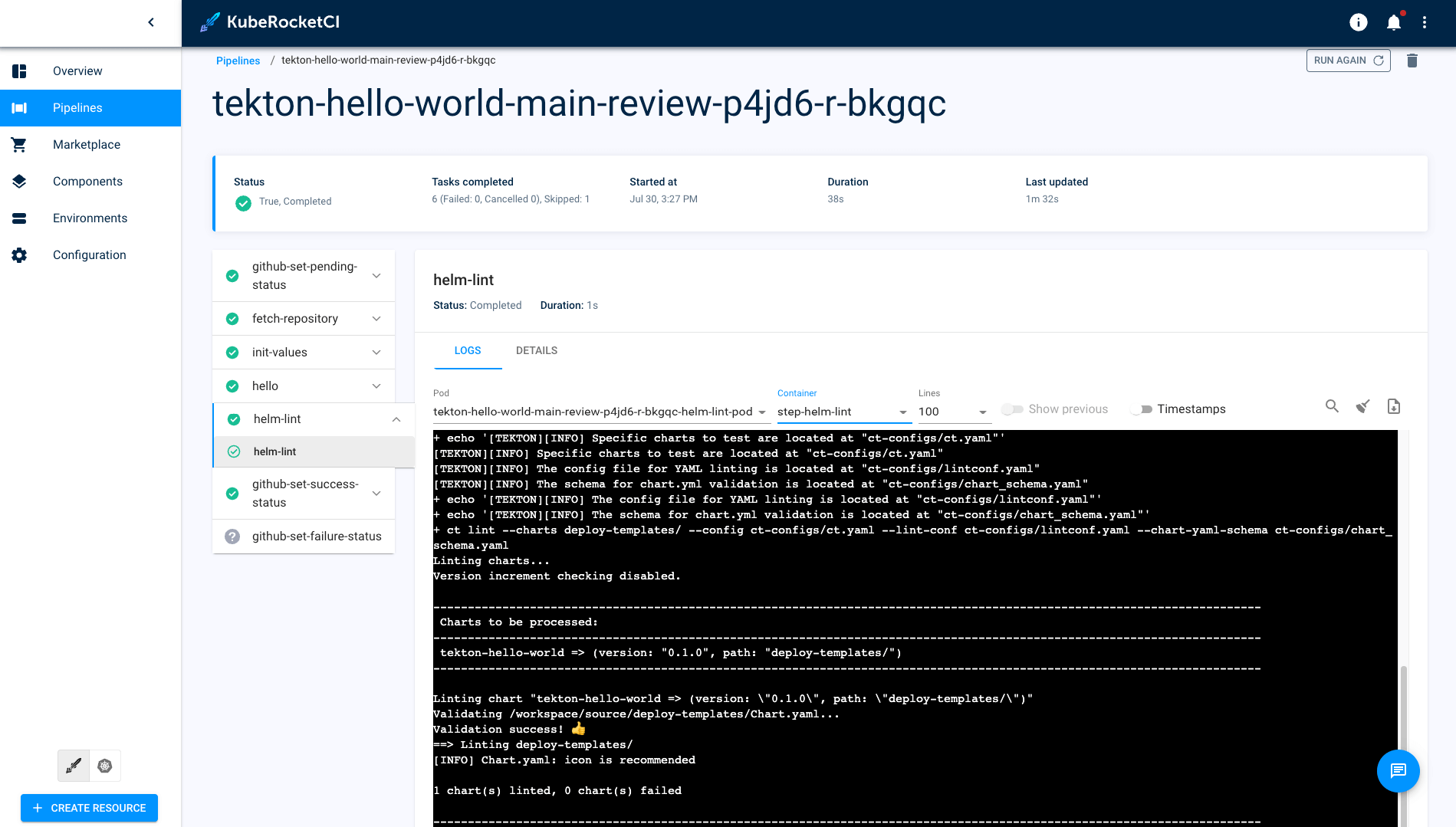Image resolution: width=1456 pixels, height=827 pixels.
Task: Open the three-dot options menu
Action: click(1424, 22)
